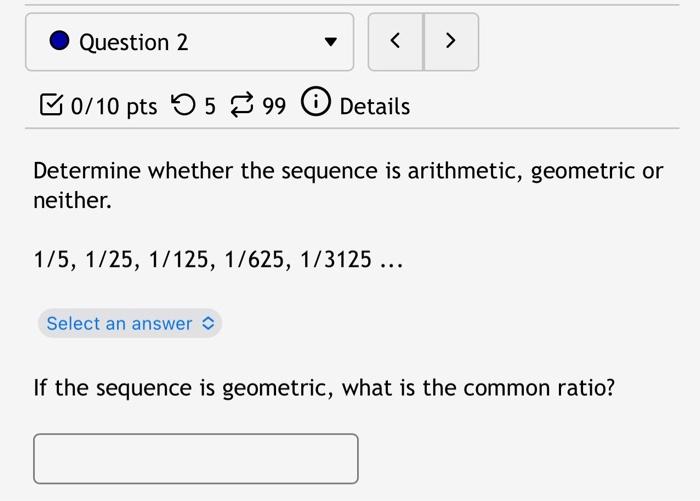Open the Details link

point(375,106)
